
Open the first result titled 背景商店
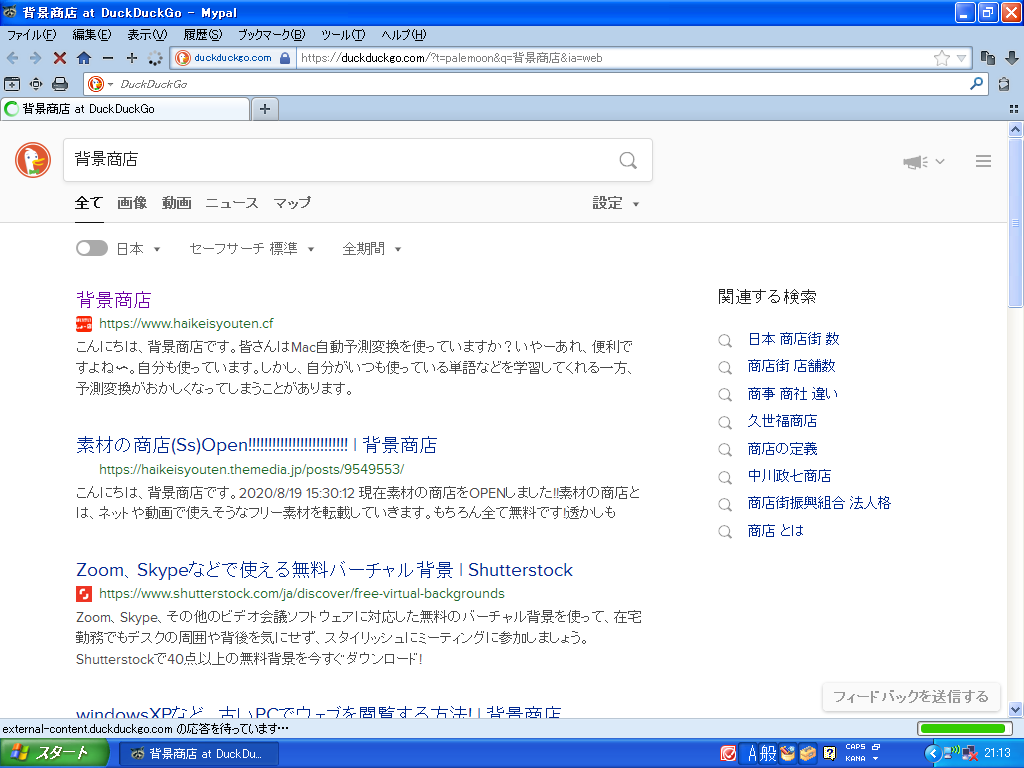click(114, 300)
